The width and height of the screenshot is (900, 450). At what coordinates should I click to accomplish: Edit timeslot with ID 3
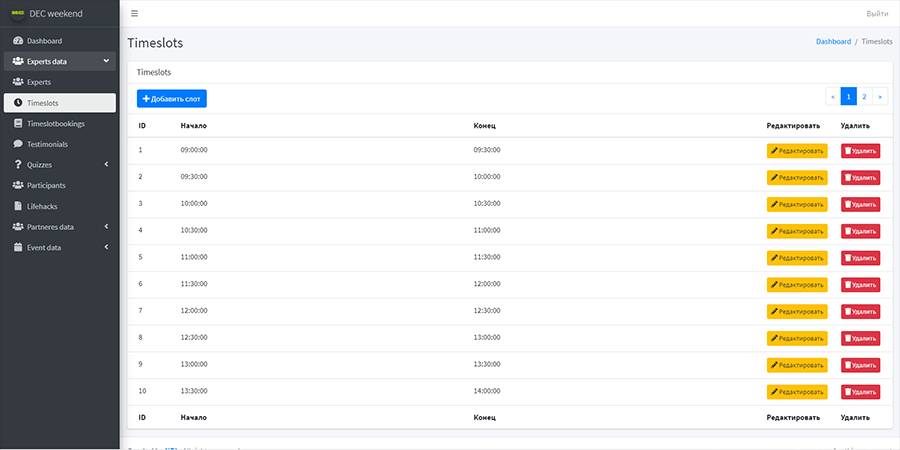pos(797,204)
